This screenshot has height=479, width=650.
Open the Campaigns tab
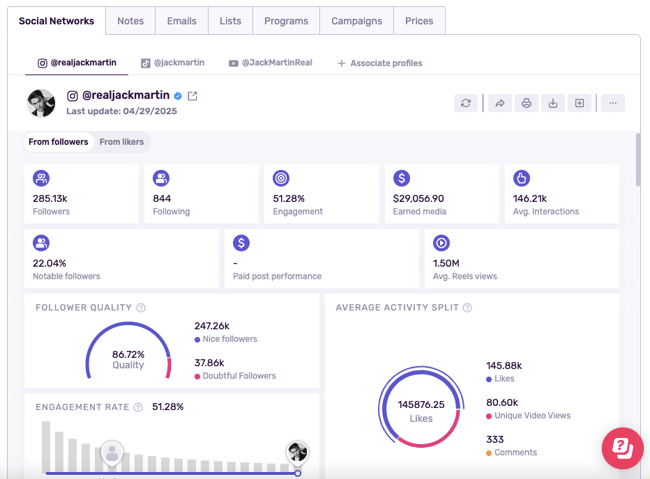pyautogui.click(x=356, y=21)
